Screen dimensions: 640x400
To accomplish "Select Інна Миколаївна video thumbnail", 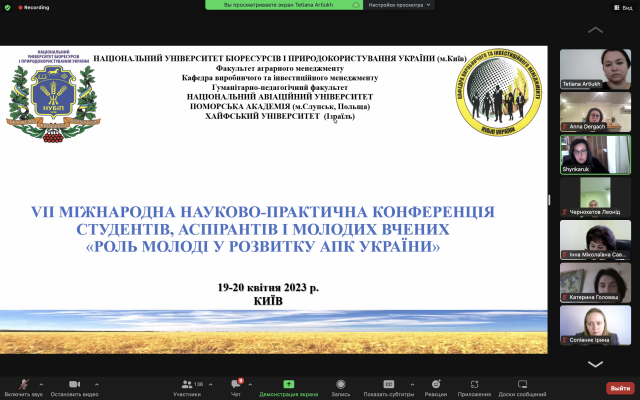I will click(595, 240).
